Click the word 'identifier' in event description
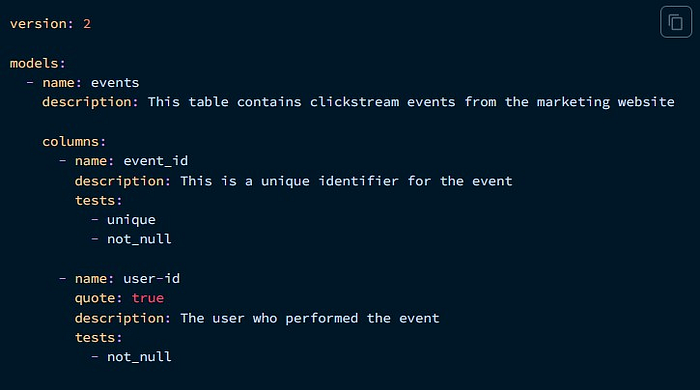This screenshot has width=700, height=390. (x=358, y=181)
